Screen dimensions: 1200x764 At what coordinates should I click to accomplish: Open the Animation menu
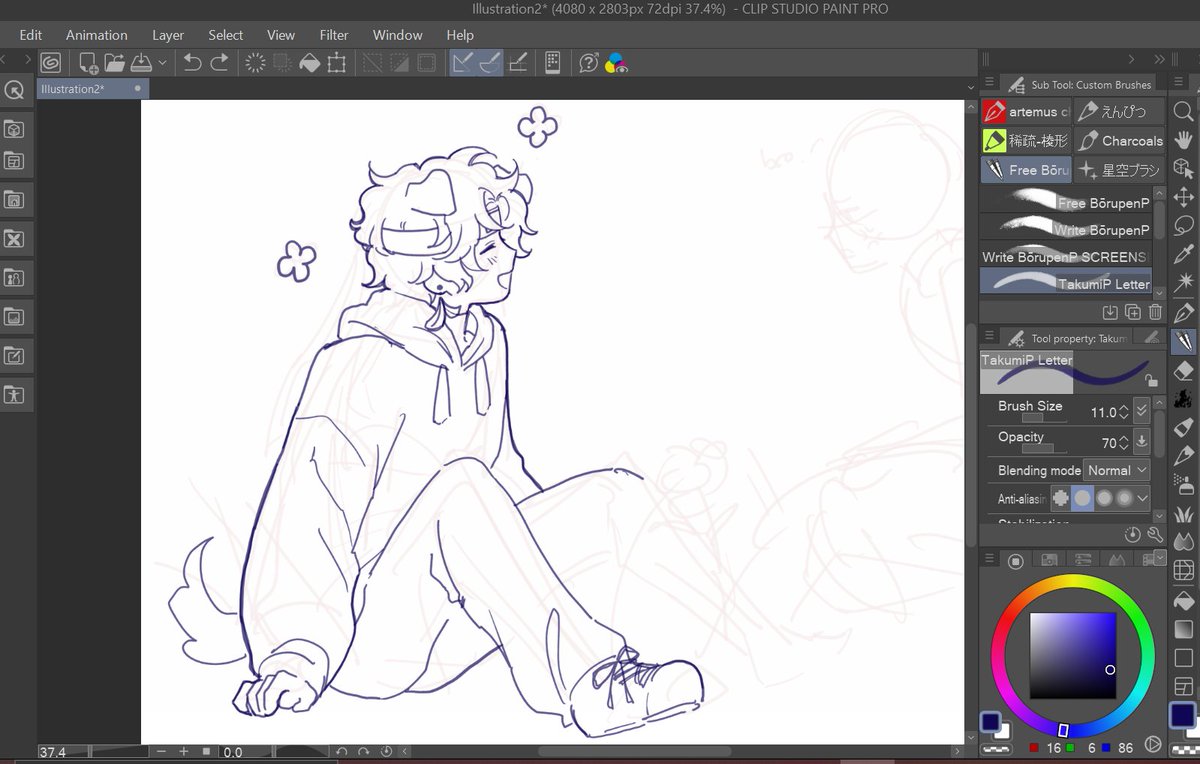97,34
